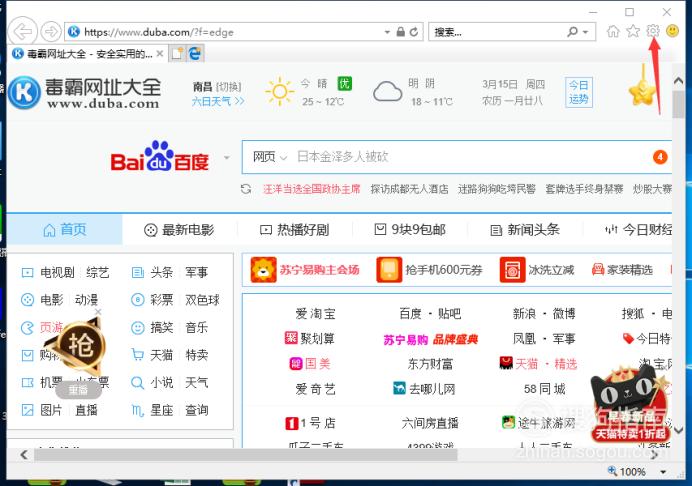Click the cloudy weather icon for tomorrow
Image resolution: width=692 pixels, height=486 pixels.
pos(387,92)
